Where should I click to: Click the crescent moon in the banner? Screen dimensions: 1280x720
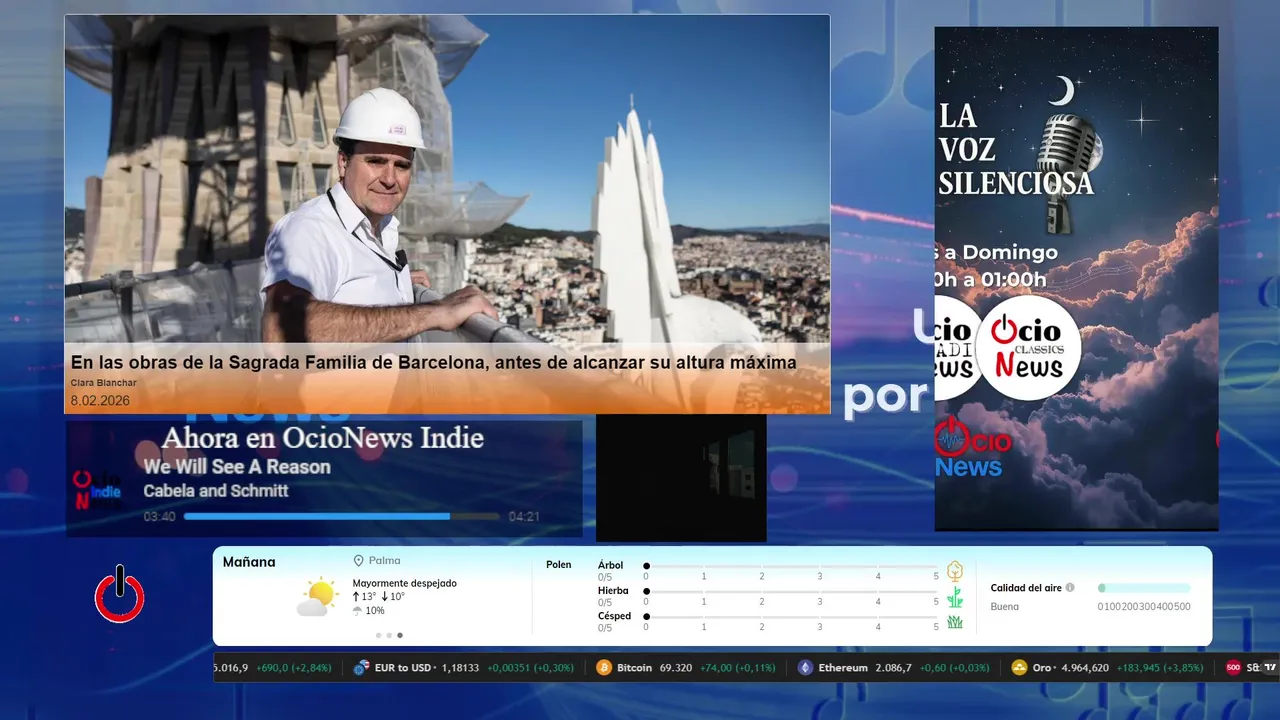tap(1061, 91)
